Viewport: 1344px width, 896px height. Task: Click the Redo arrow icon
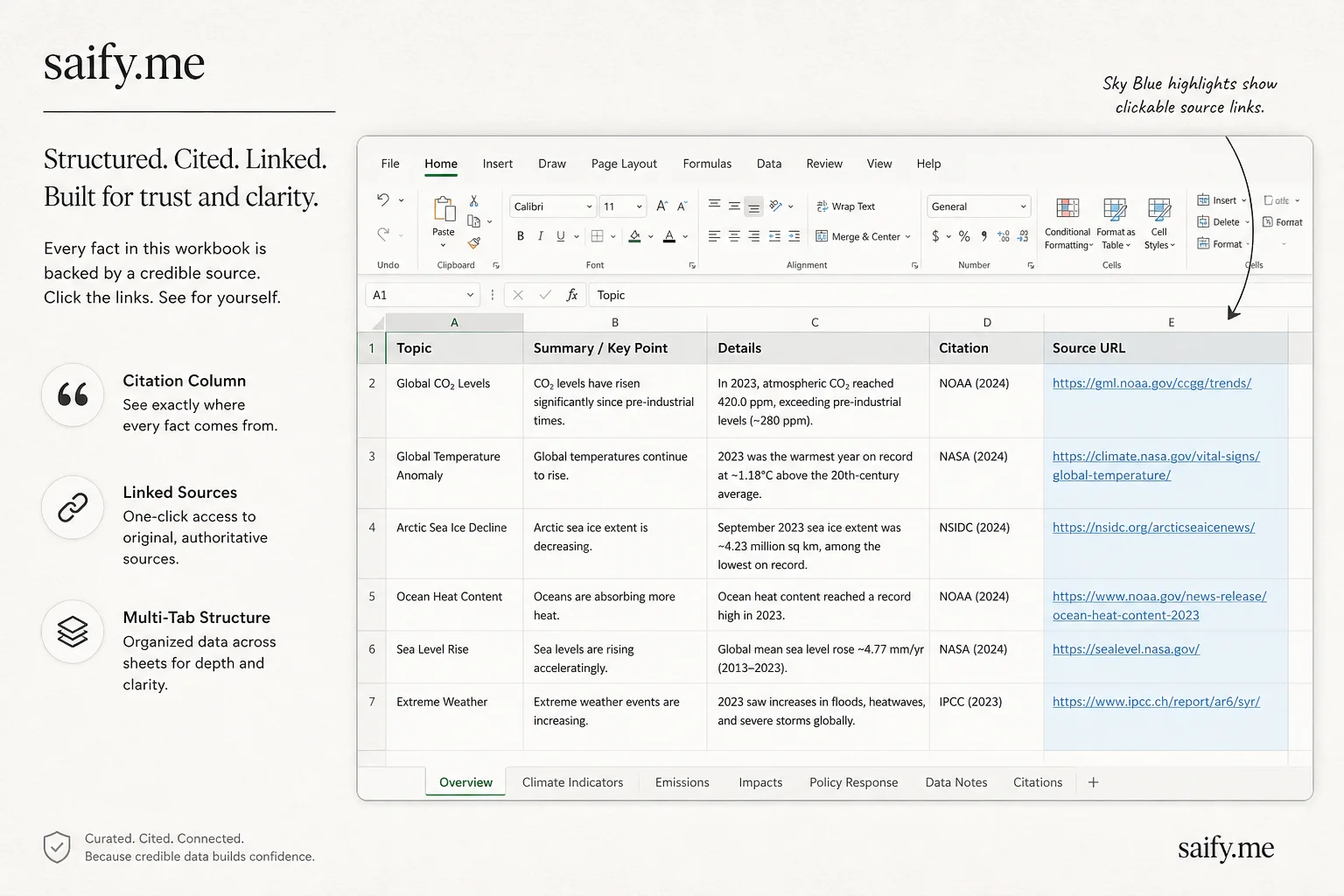pos(383,234)
